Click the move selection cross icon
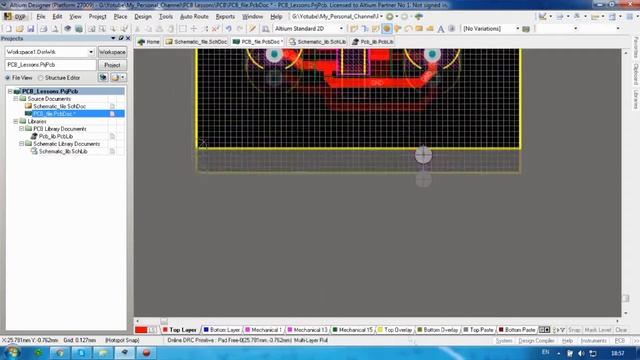640x360 pixels. pyautogui.click(x=194, y=29)
